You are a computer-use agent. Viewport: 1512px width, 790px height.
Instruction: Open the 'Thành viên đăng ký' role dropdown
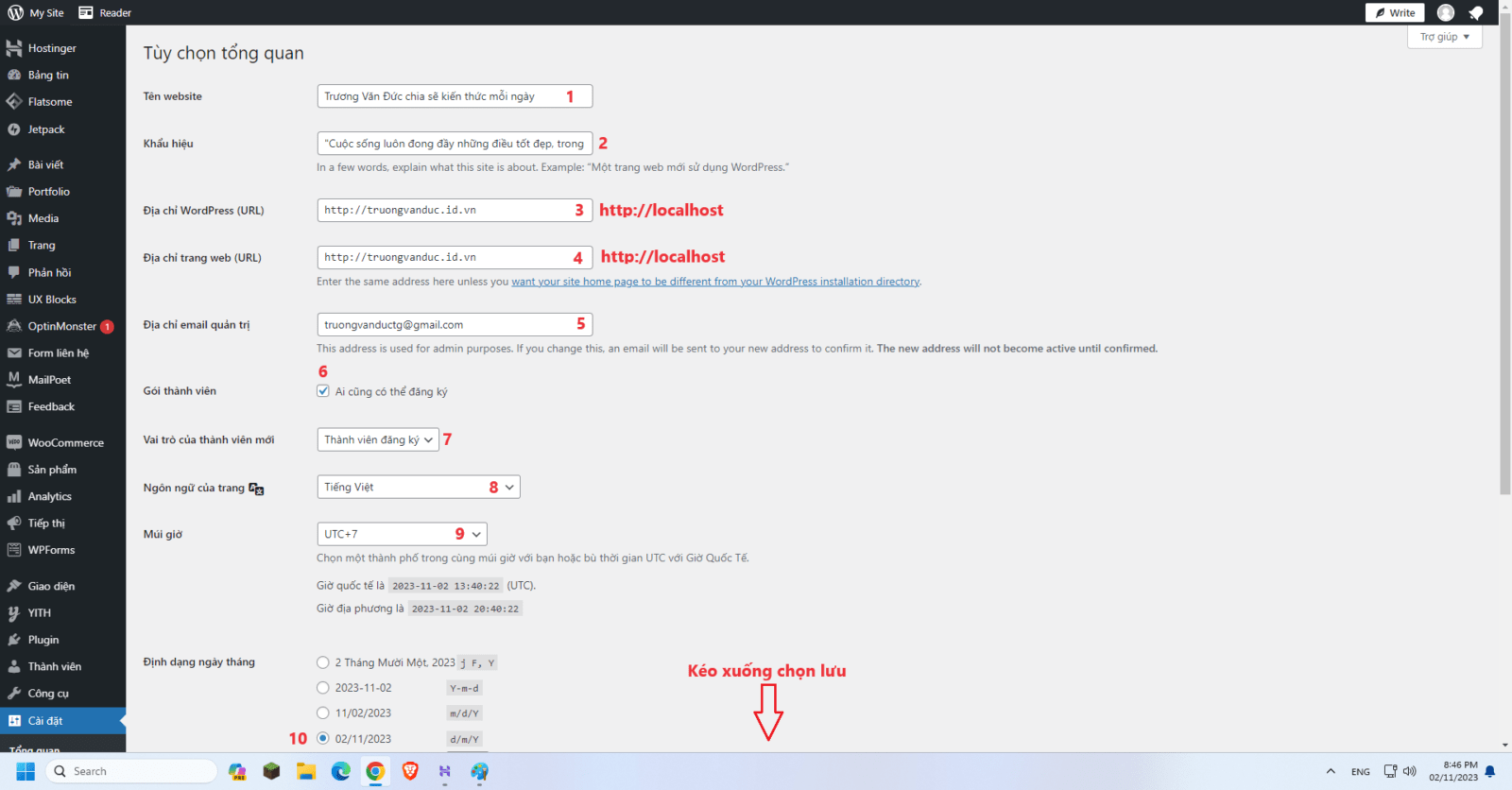tap(377, 439)
